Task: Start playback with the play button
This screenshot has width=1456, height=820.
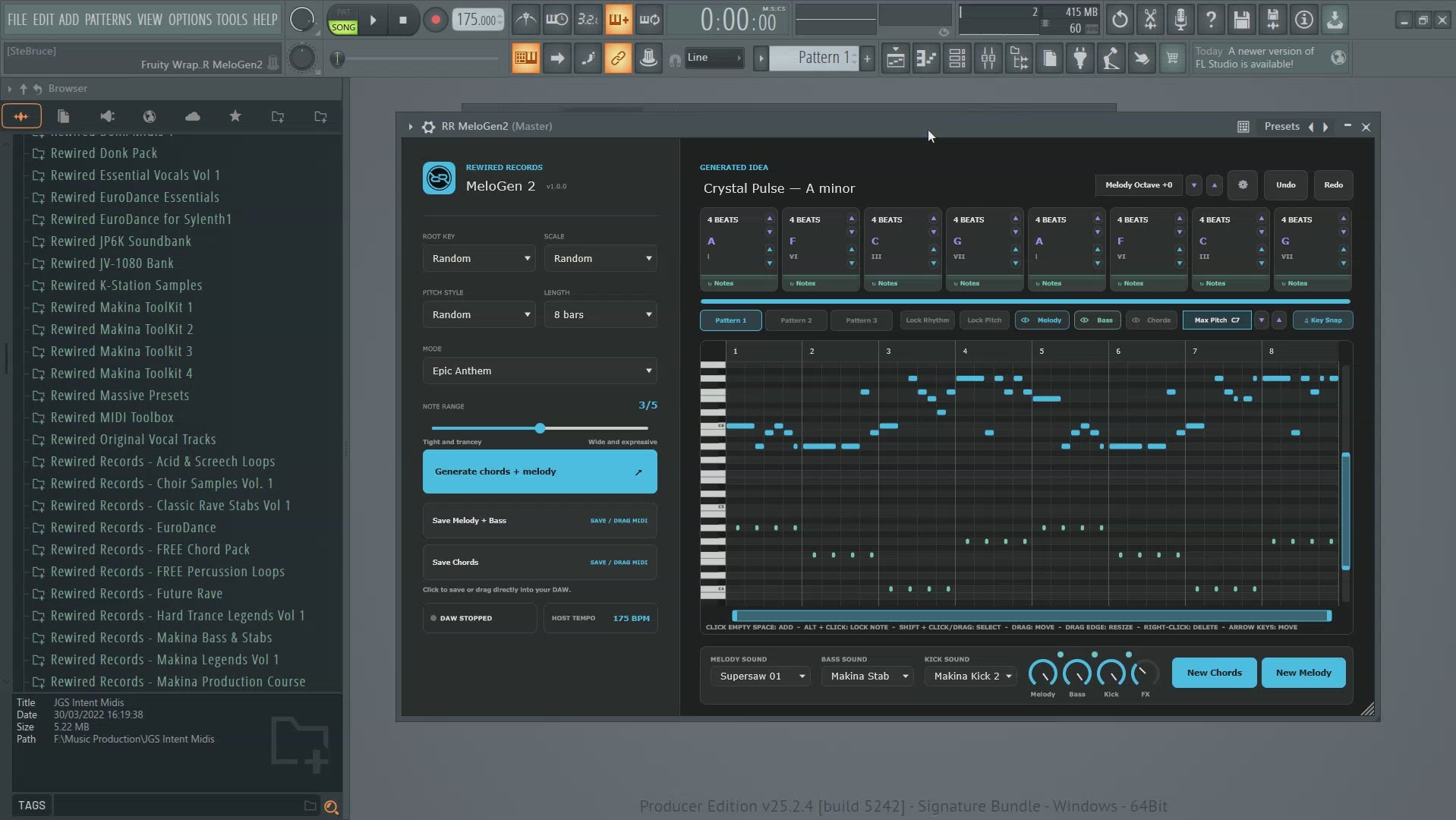Action: [373, 20]
